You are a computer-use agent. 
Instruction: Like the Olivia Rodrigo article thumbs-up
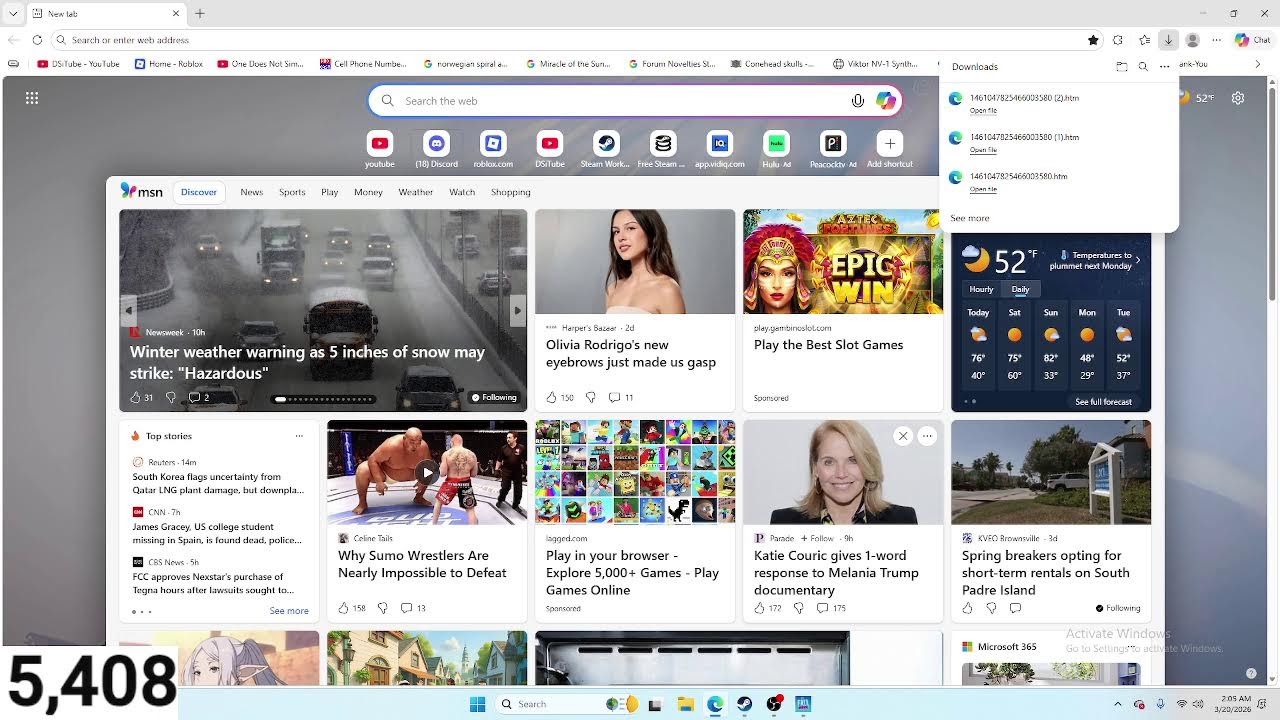(551, 397)
